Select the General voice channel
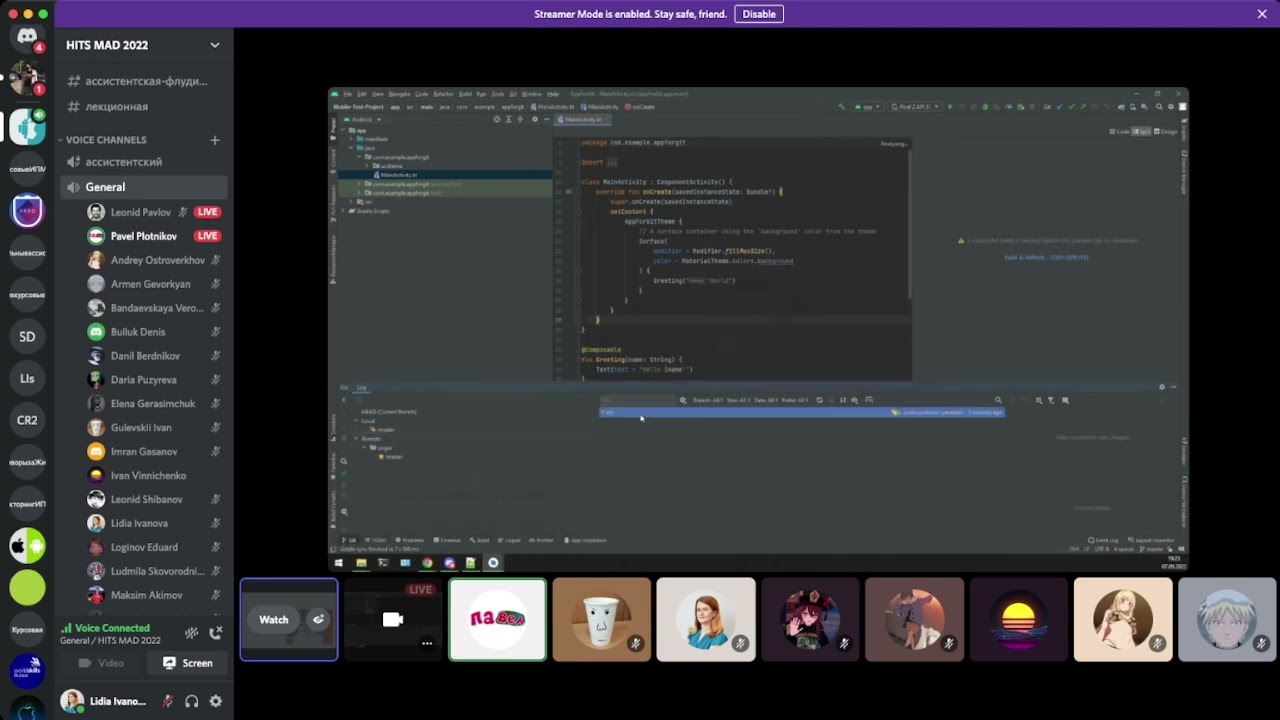The image size is (1280, 720). tap(144, 187)
